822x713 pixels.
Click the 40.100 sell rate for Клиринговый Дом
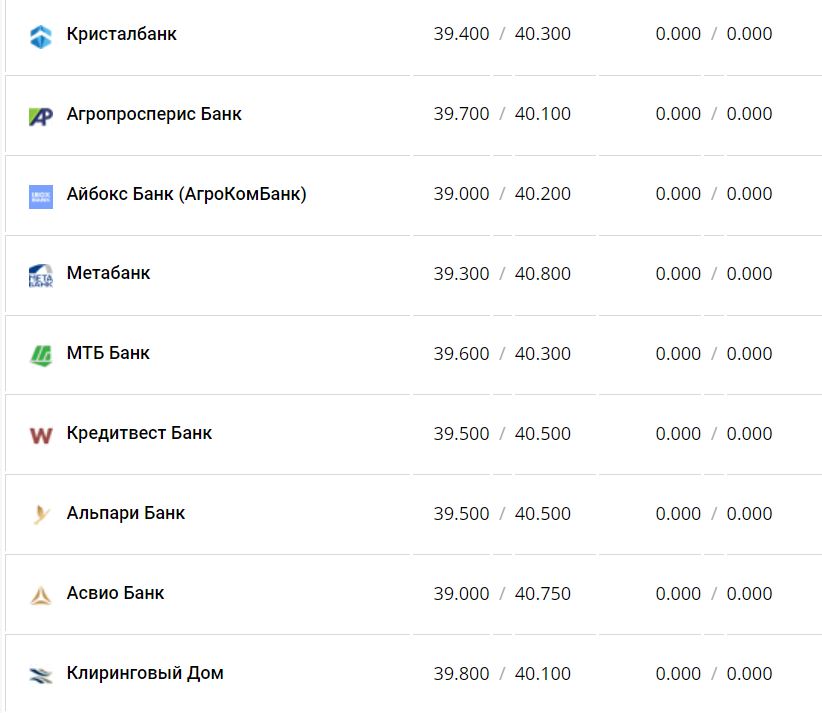(x=543, y=673)
